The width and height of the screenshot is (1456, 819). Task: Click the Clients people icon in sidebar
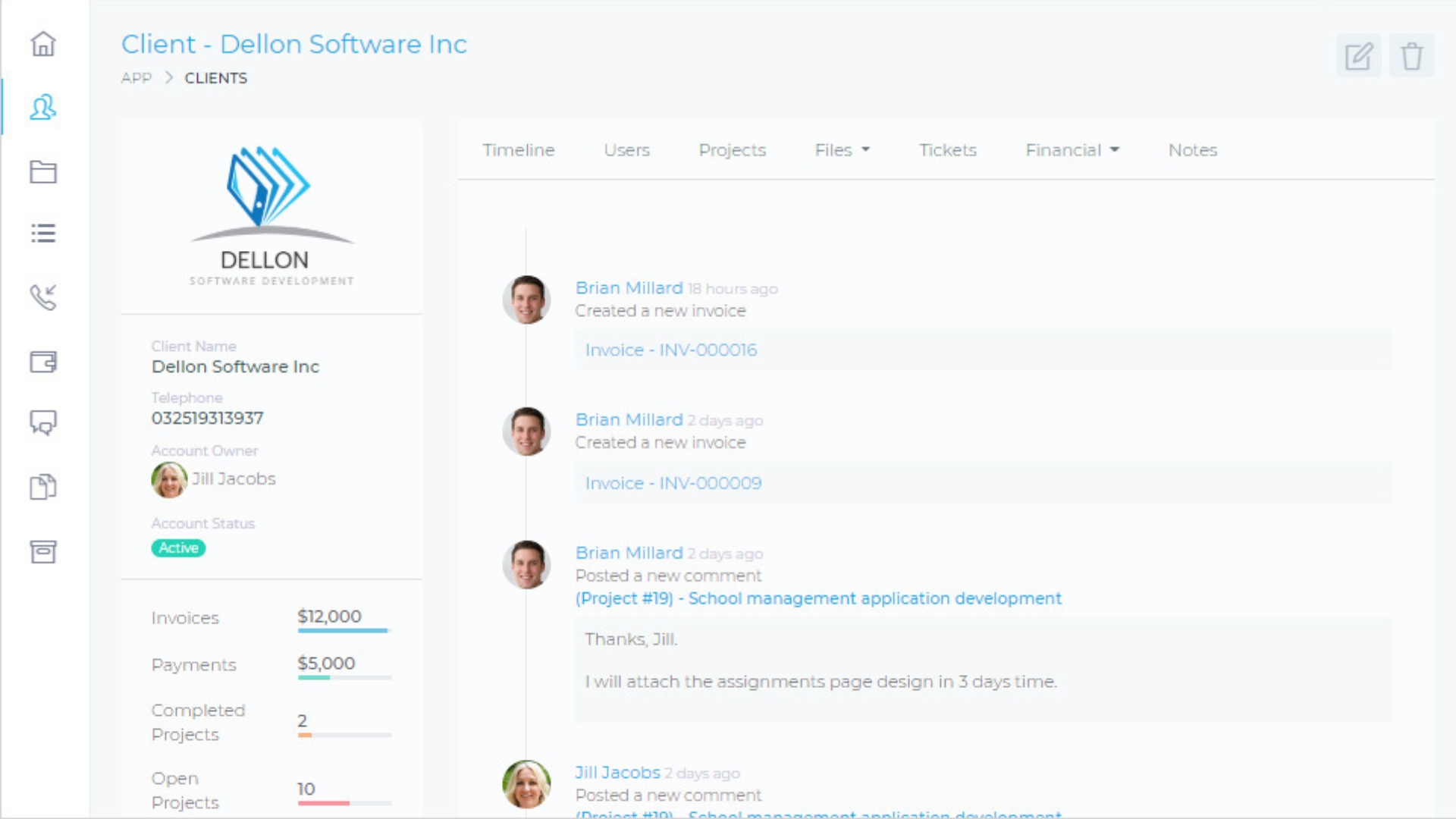(43, 108)
